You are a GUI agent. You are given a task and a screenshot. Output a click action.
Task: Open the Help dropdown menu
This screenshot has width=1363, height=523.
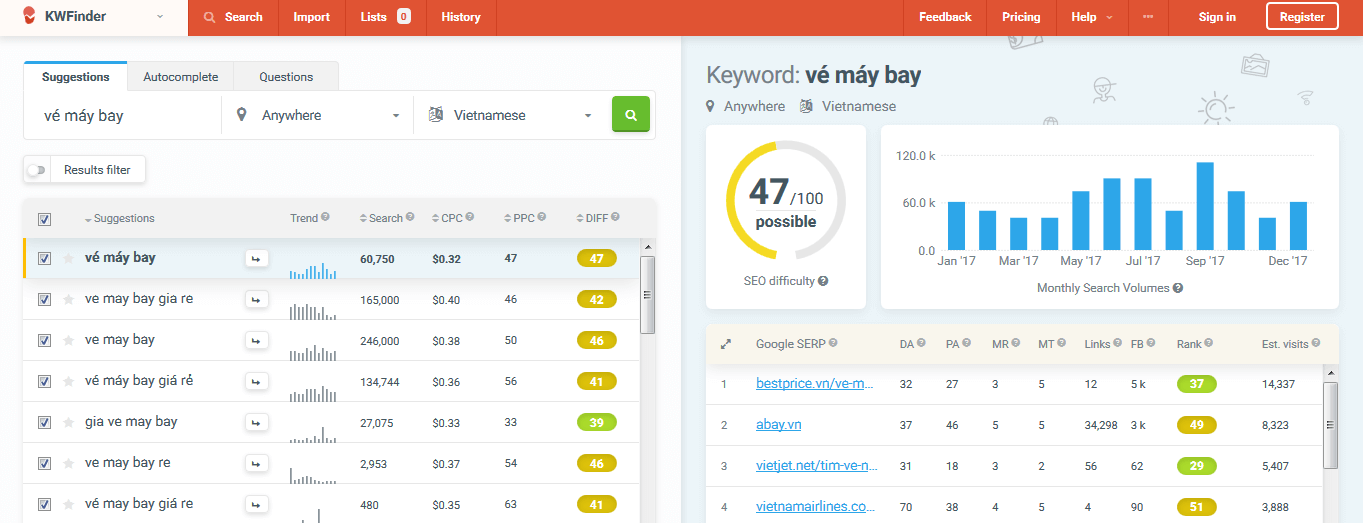[1091, 17]
